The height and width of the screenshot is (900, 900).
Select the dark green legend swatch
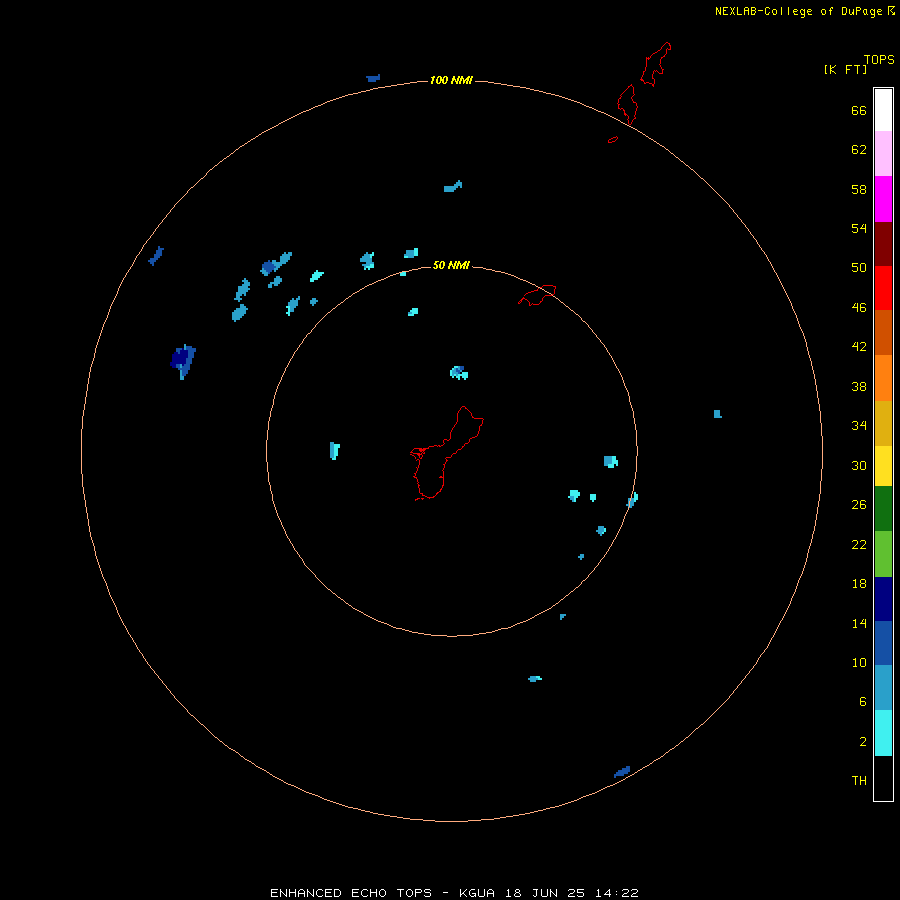pos(883,509)
